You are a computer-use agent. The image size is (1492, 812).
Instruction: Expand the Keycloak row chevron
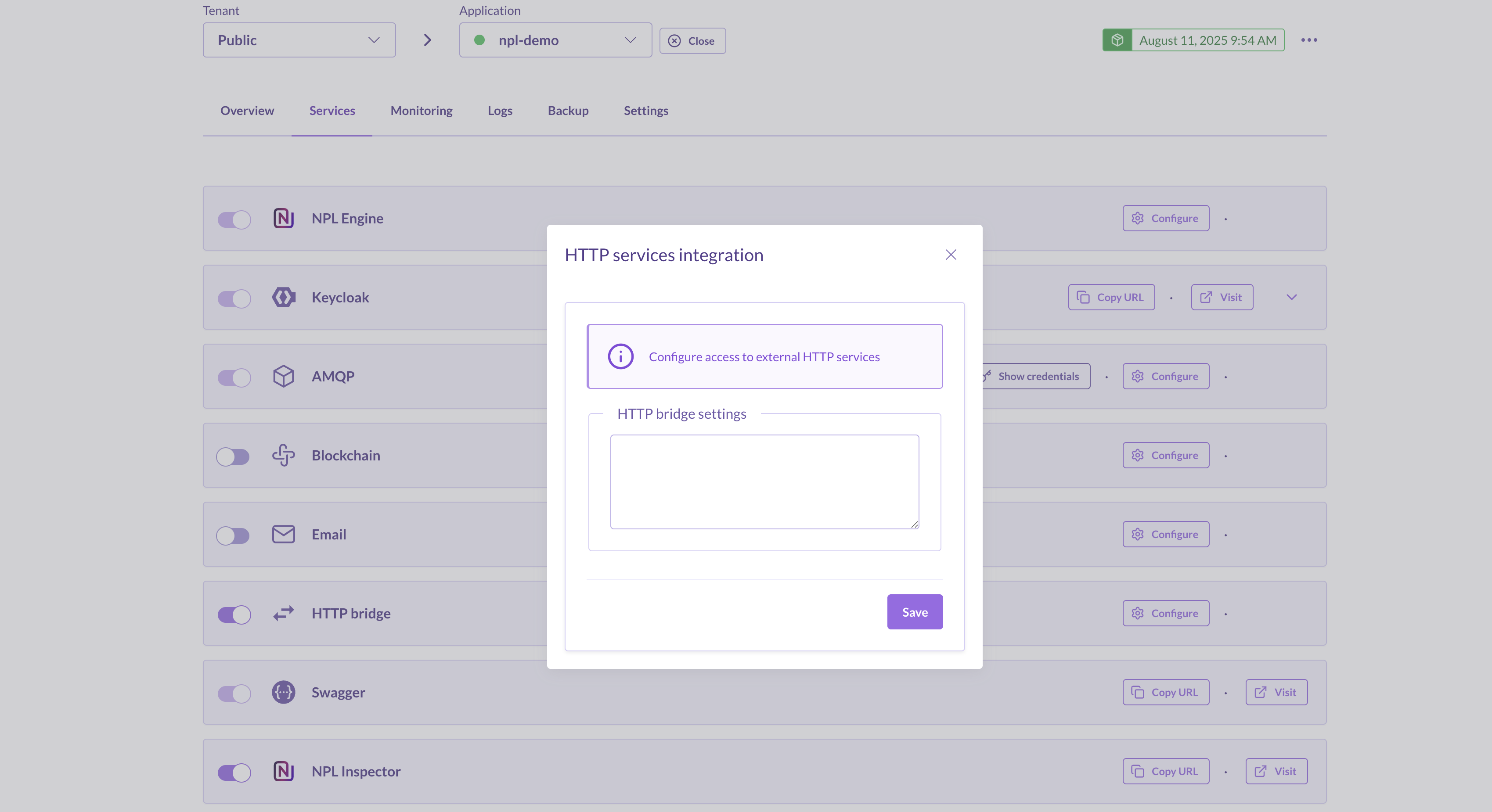coord(1291,297)
